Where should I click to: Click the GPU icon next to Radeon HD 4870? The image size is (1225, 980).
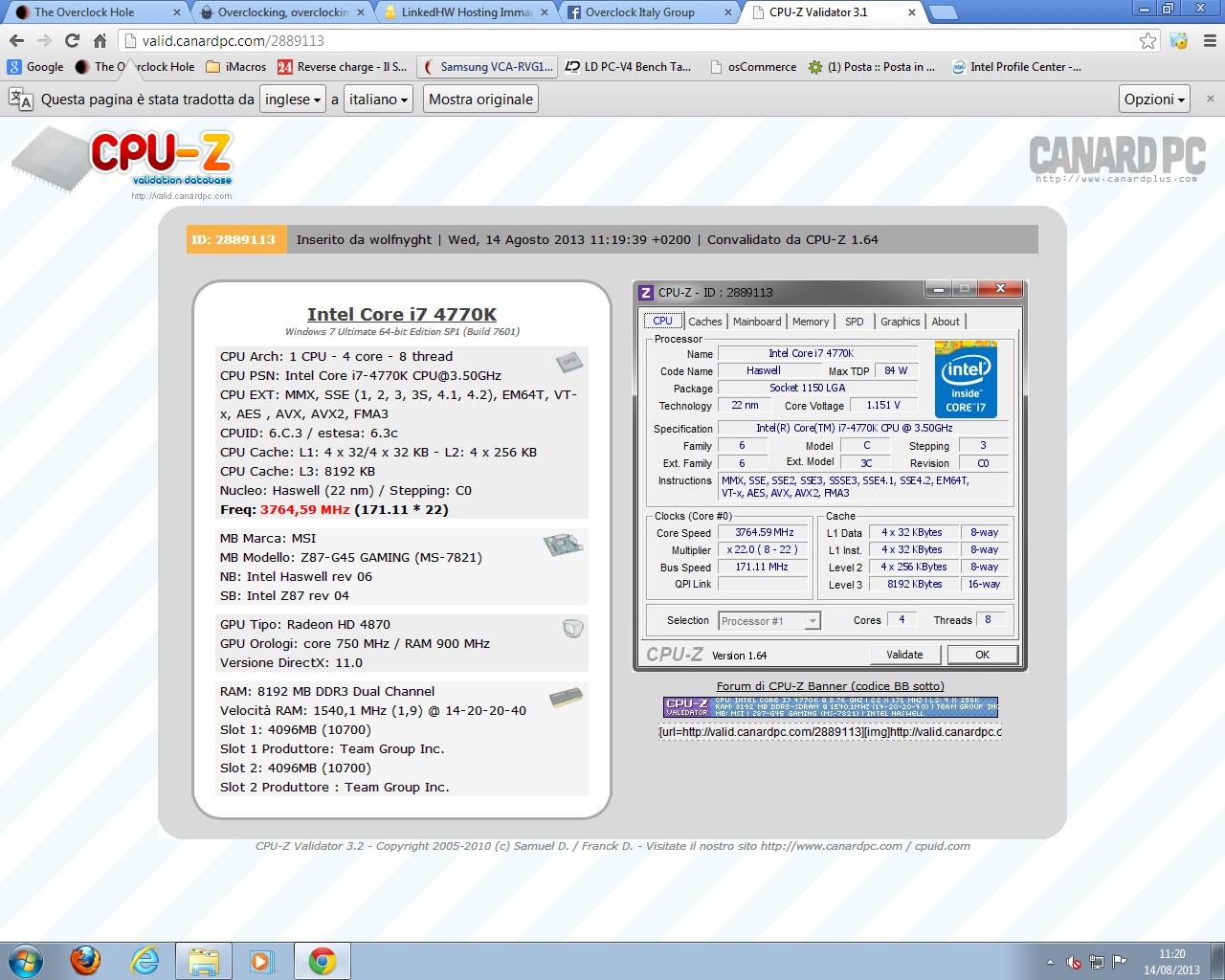pyautogui.click(x=572, y=629)
